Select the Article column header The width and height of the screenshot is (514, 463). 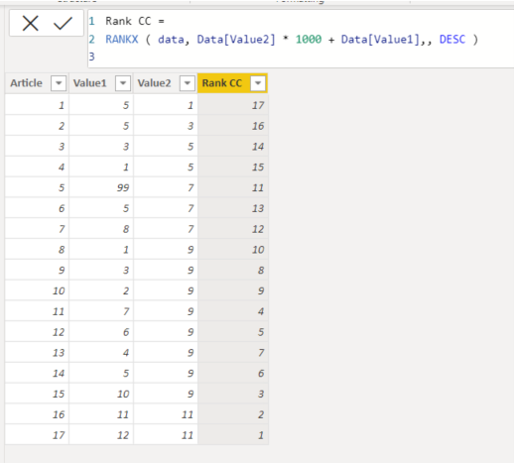[x=37, y=83]
